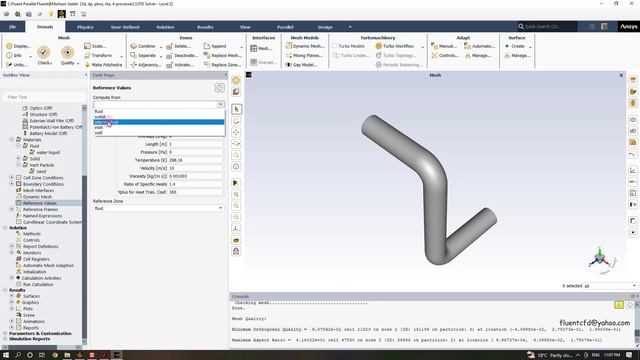This screenshot has width=640, height=360.
Task: Select water-liquid material in tree
Action: click(48, 152)
